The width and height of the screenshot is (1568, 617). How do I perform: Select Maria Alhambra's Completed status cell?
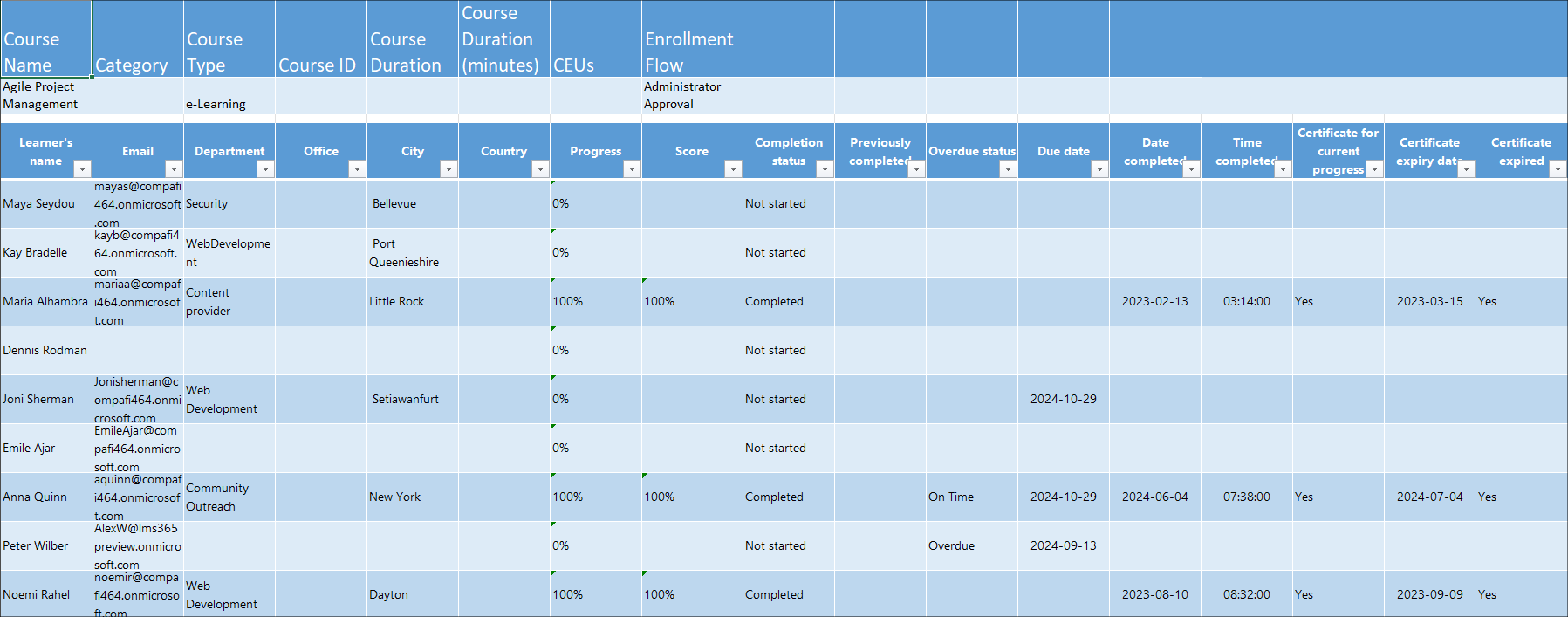[x=788, y=301]
